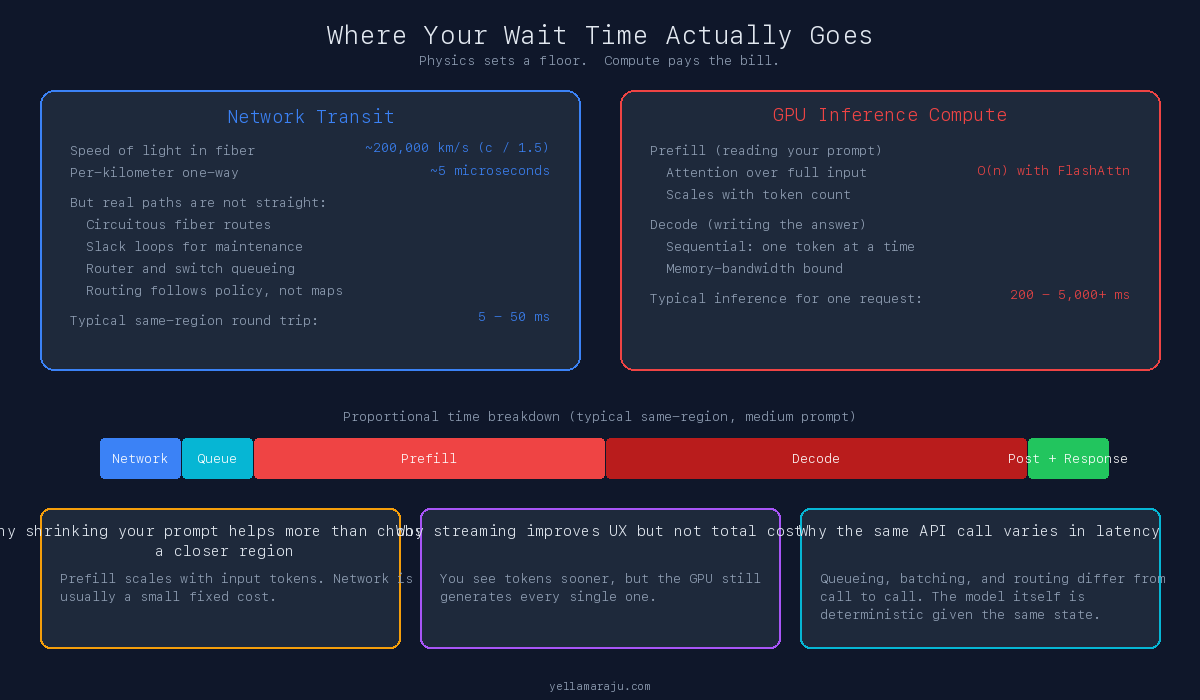1200x700 pixels.
Task: Click the GPU Inference Compute panel title
Action: coord(889,114)
